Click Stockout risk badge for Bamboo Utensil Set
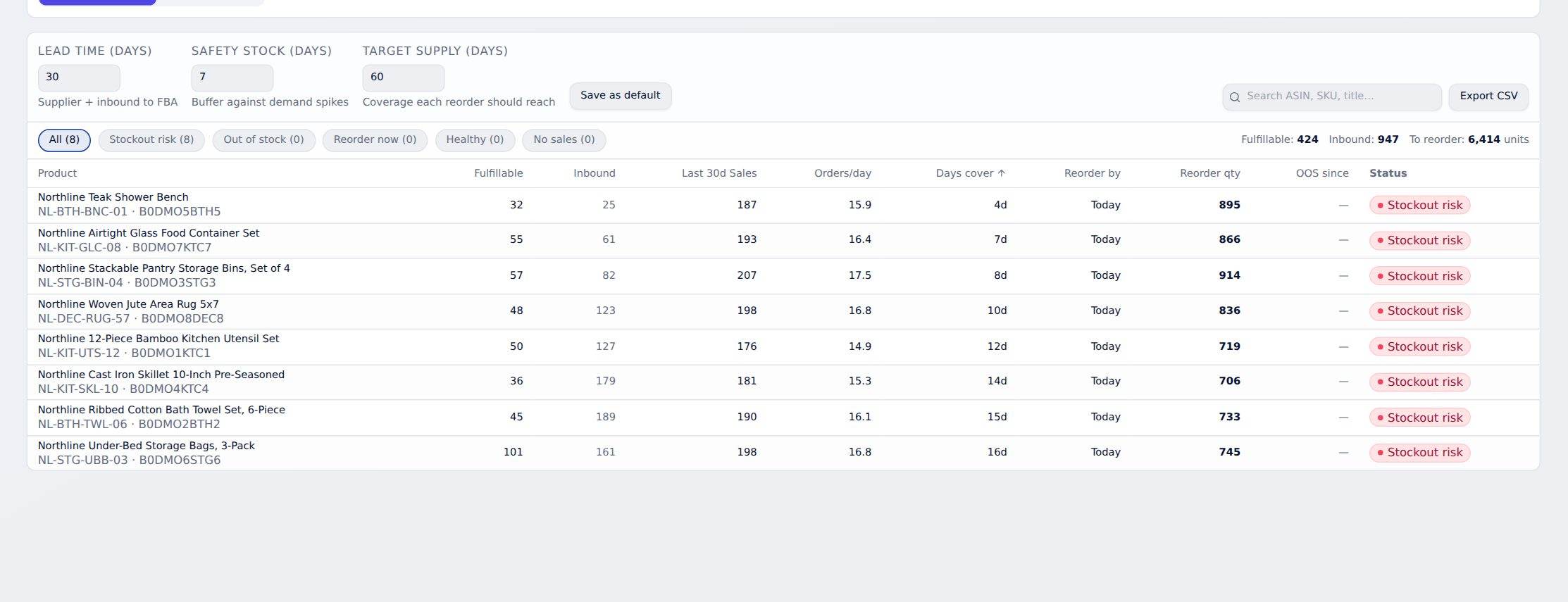The height and width of the screenshot is (602, 1568). click(x=1419, y=347)
